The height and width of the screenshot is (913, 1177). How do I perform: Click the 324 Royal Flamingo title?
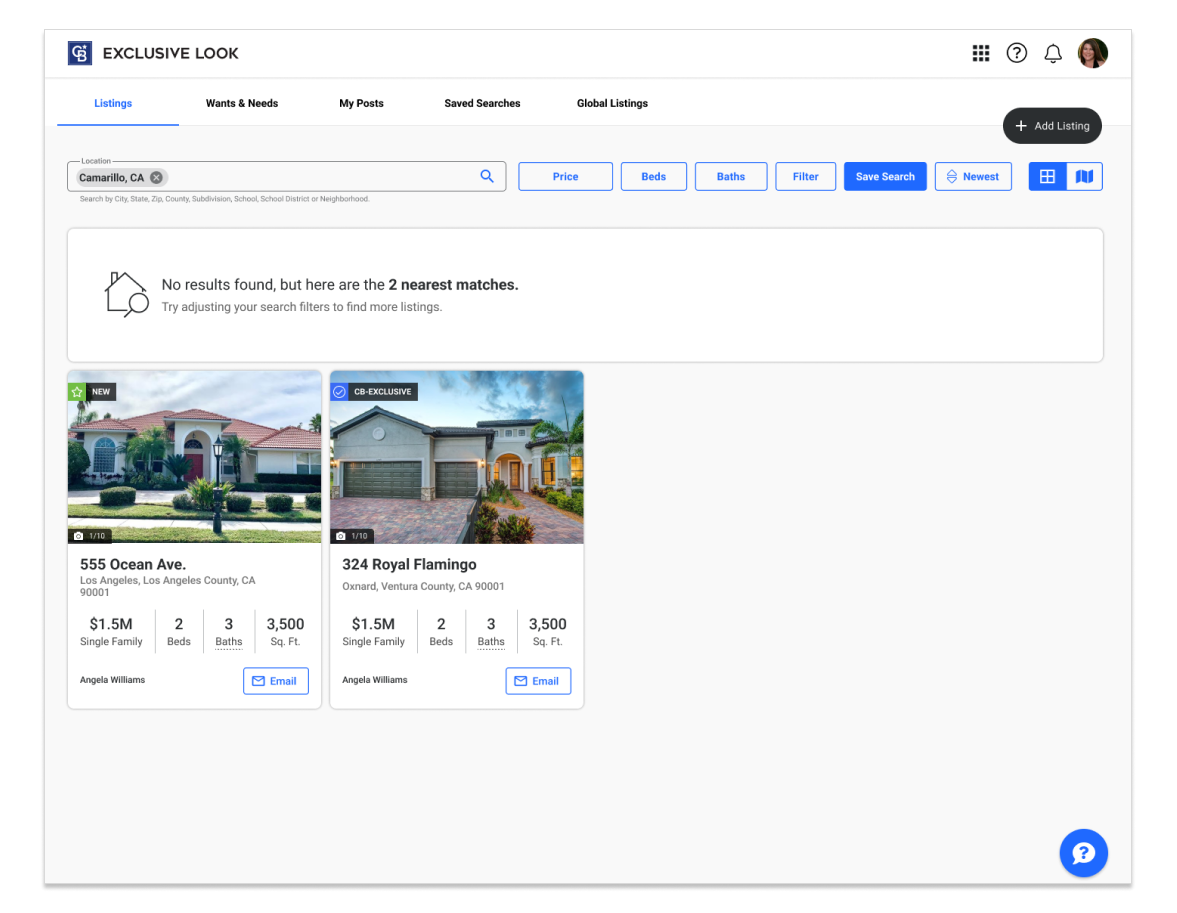(409, 565)
